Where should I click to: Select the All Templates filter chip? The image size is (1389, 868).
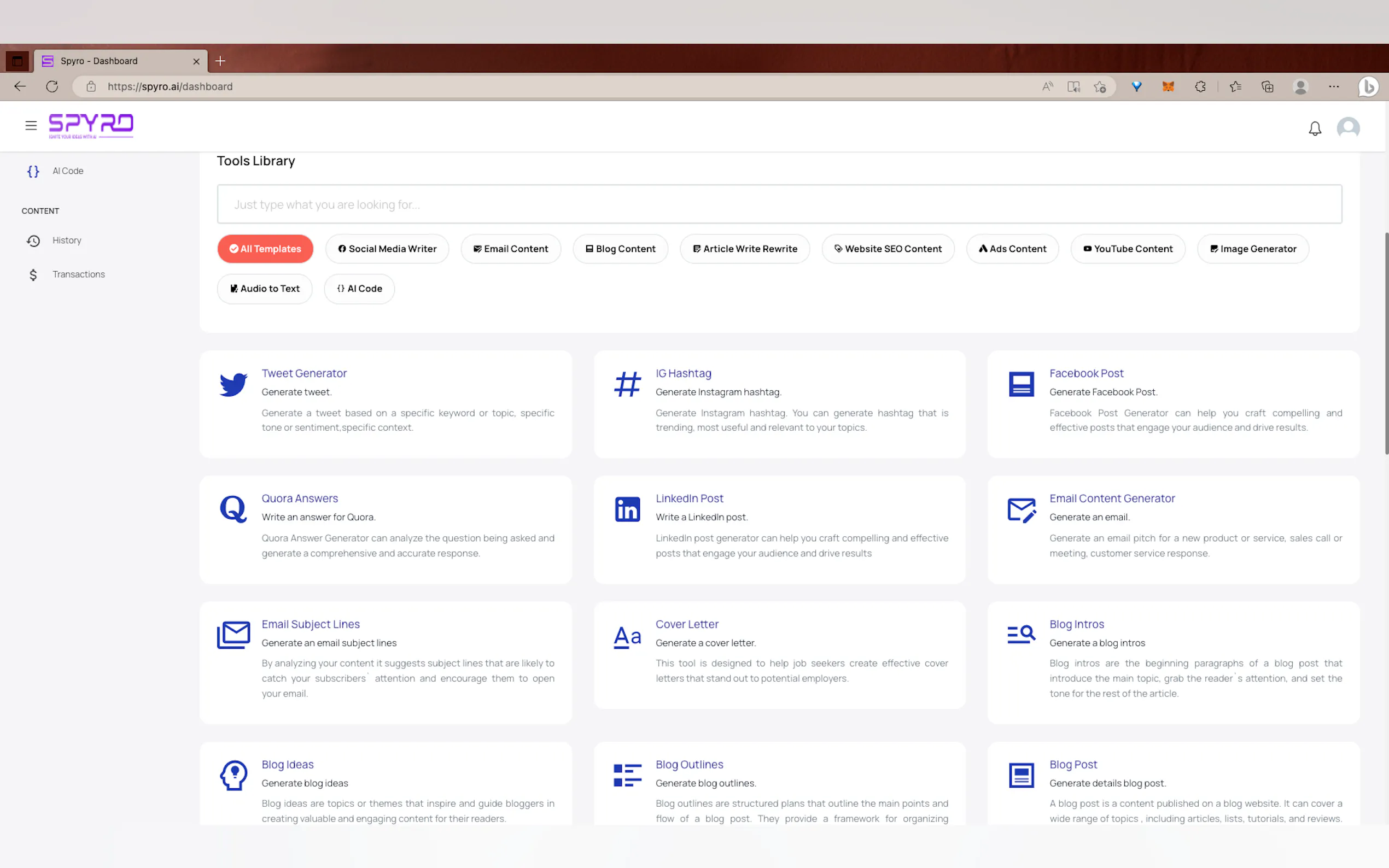tap(265, 249)
